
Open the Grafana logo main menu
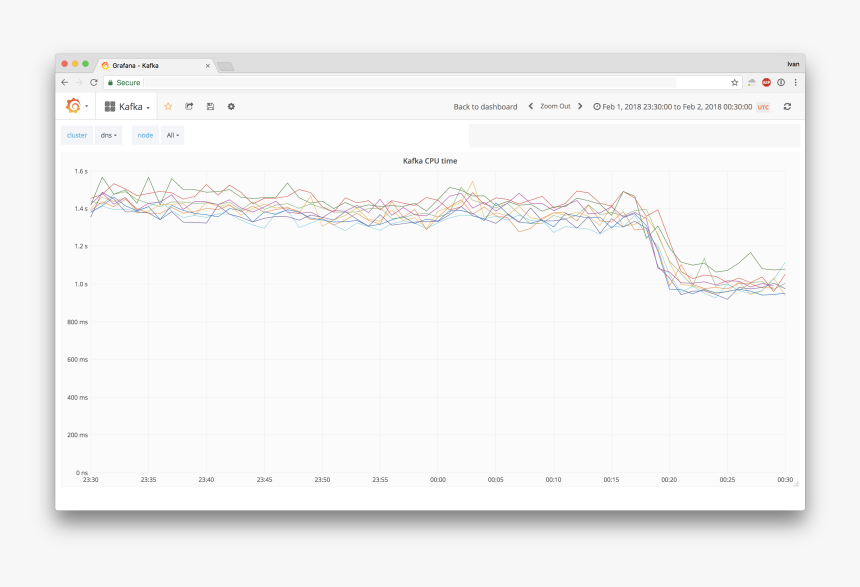pos(74,106)
